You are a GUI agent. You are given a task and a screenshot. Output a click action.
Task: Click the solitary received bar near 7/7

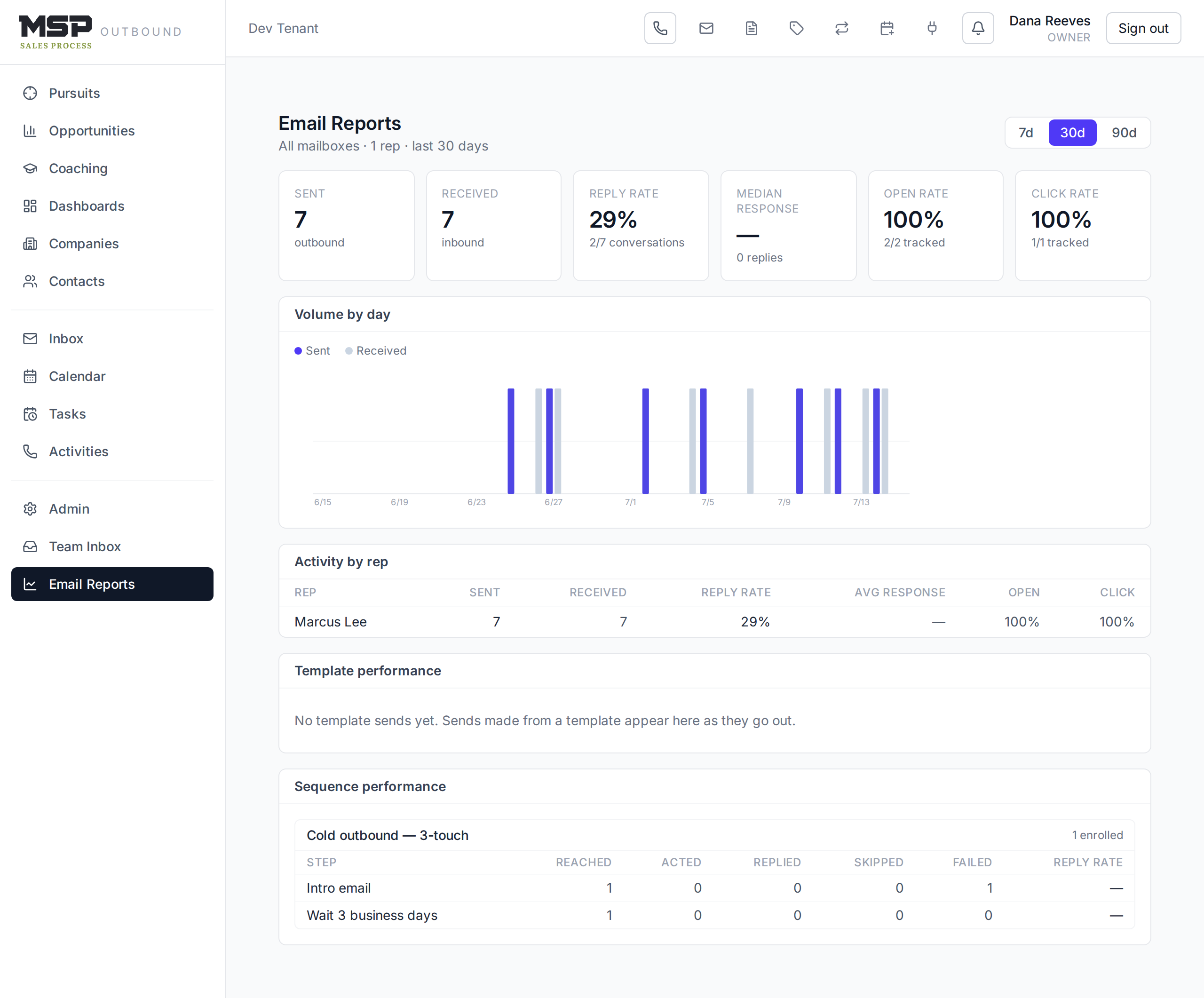(x=750, y=441)
